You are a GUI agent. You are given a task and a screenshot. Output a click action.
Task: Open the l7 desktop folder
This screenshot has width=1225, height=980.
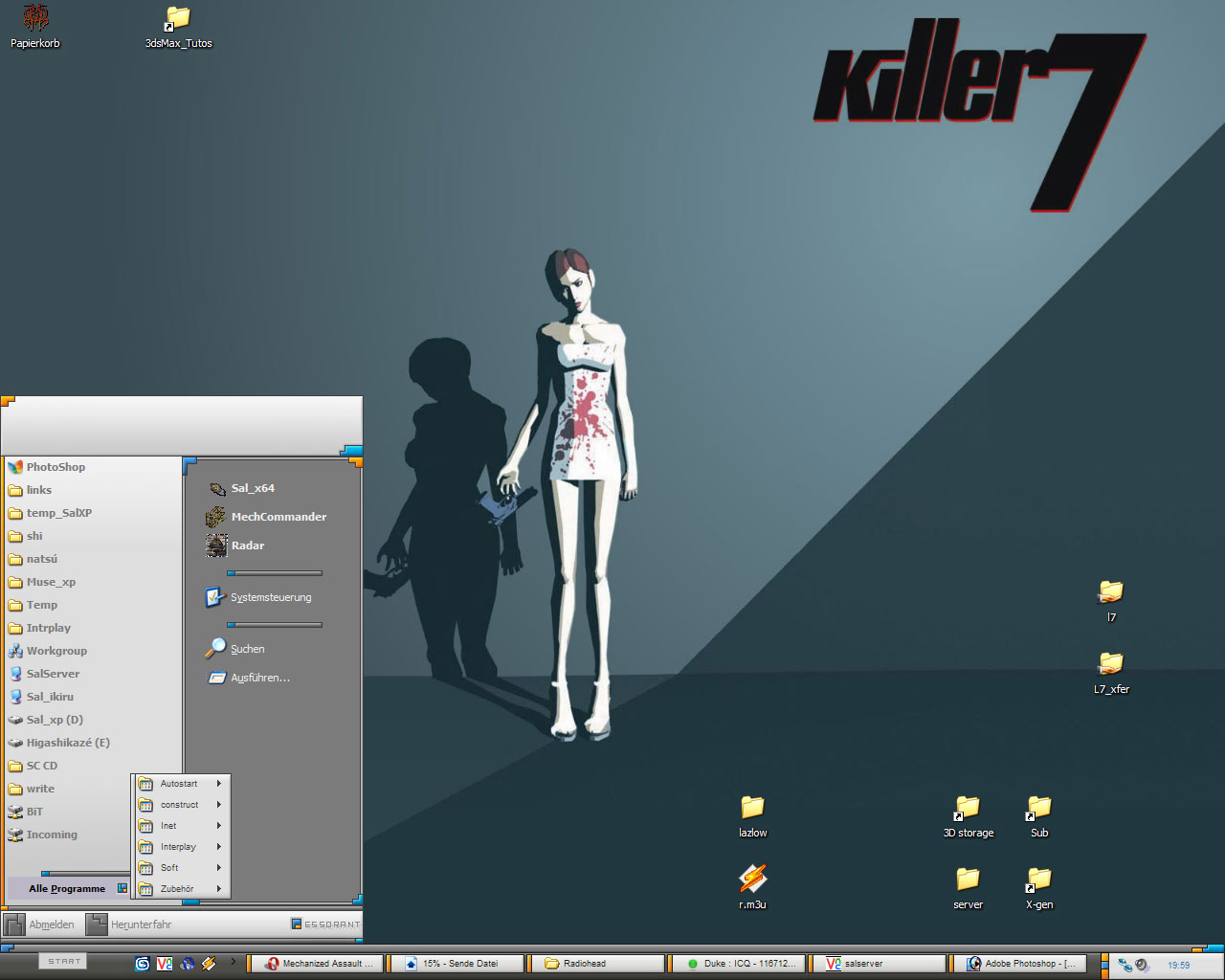tap(1111, 601)
